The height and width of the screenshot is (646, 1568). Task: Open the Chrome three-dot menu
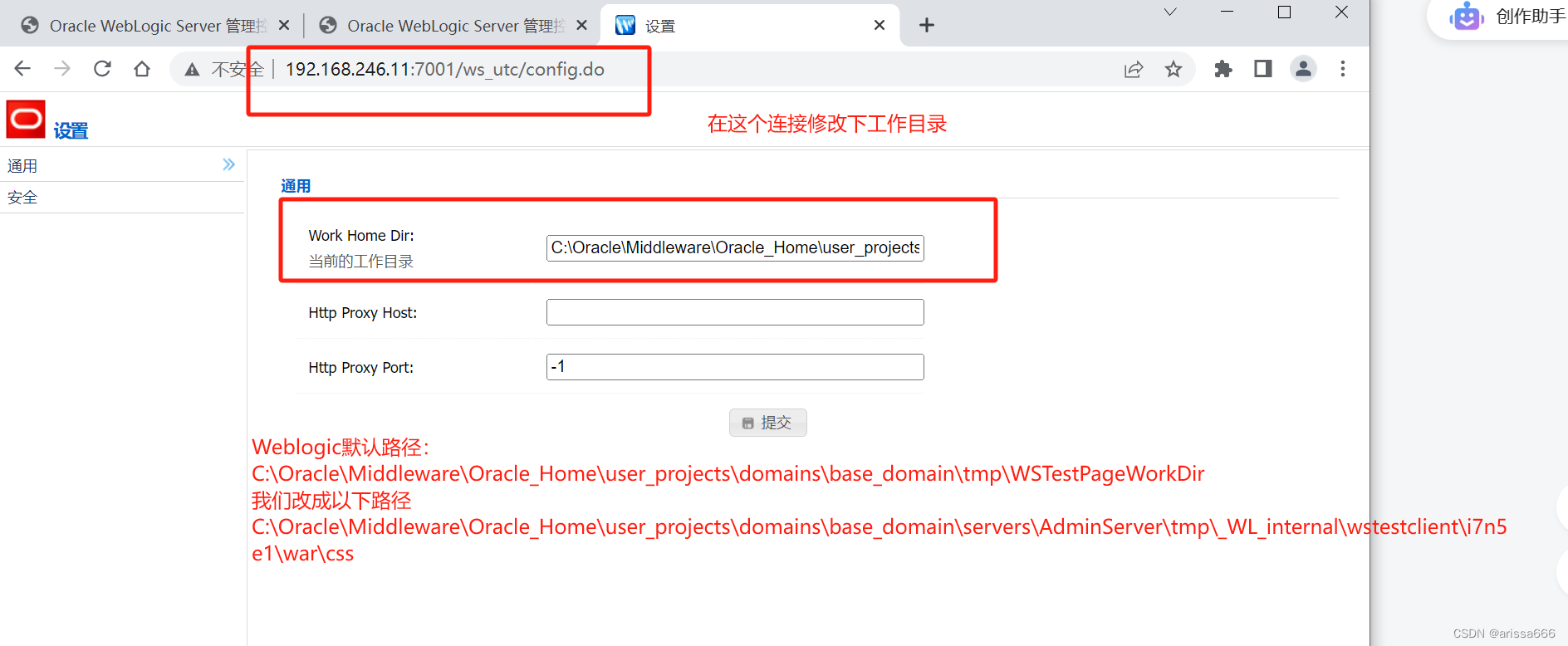1343,69
